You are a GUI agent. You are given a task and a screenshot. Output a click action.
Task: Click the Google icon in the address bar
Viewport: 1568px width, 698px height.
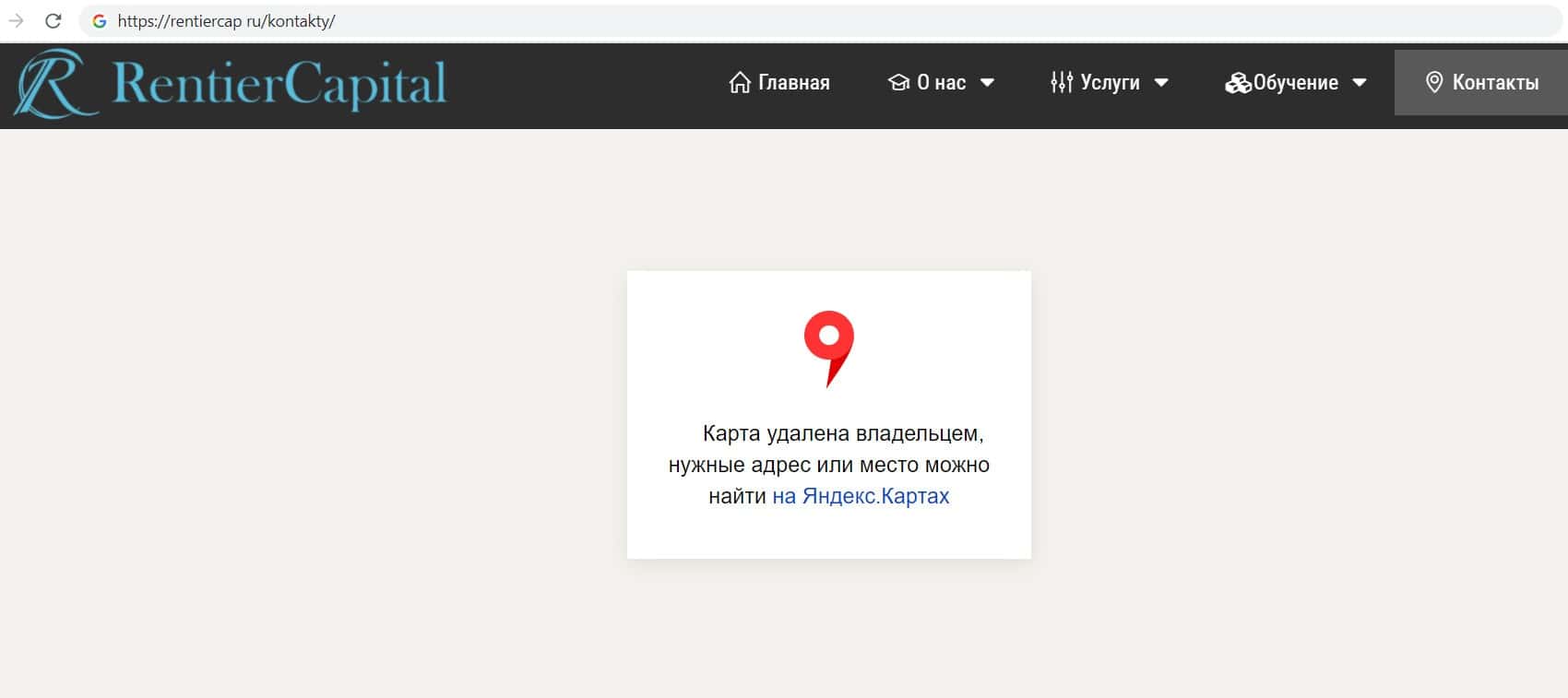tap(100, 21)
